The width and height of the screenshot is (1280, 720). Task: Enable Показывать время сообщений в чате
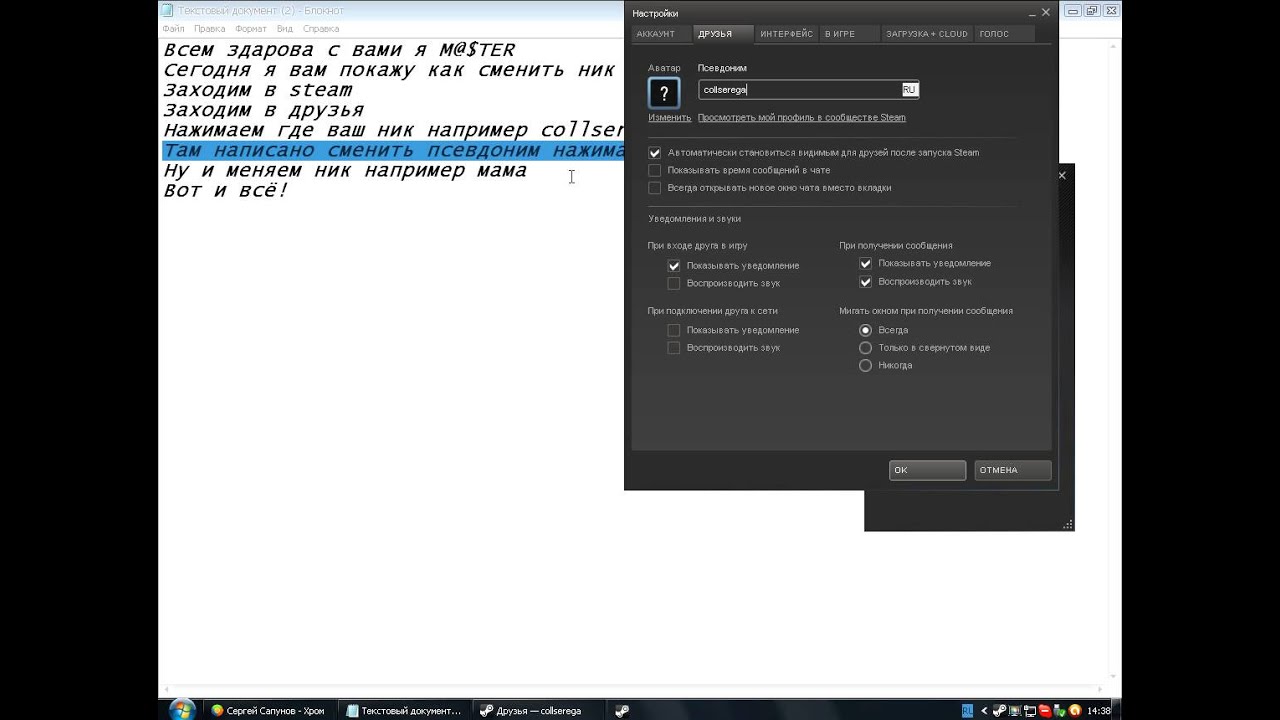tap(655, 170)
